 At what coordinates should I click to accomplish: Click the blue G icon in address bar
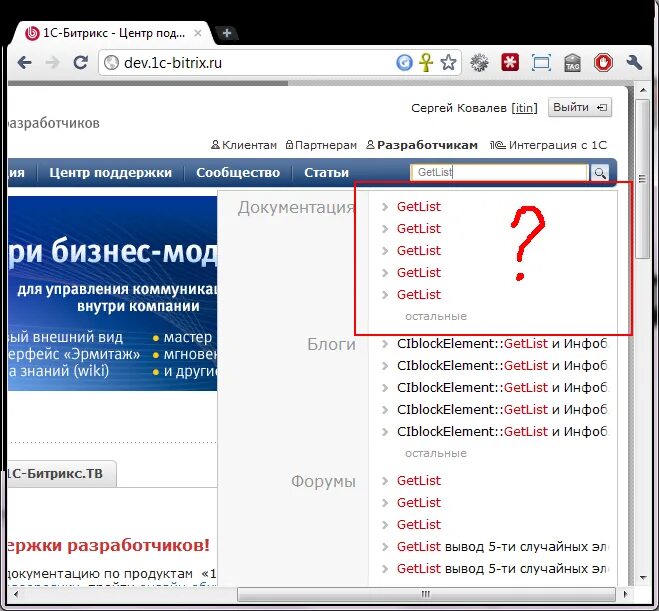click(404, 63)
